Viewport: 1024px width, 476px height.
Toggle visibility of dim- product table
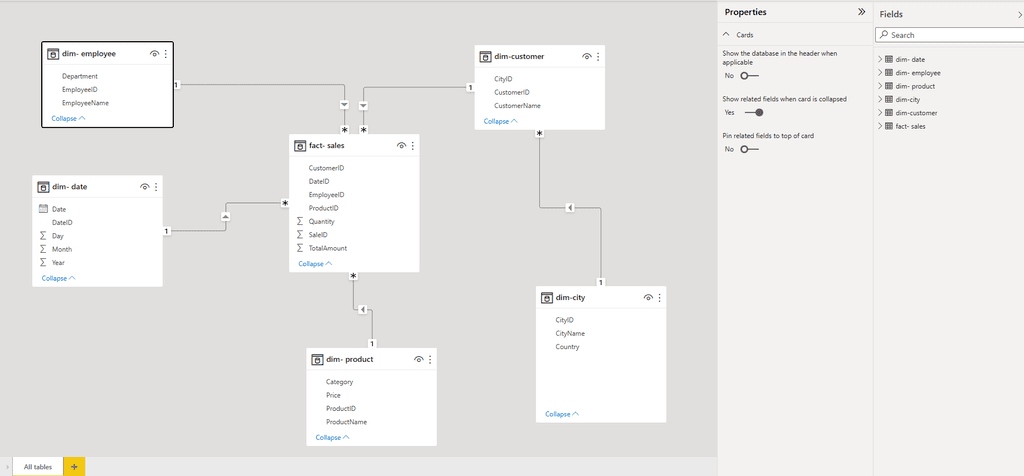pyautogui.click(x=418, y=359)
